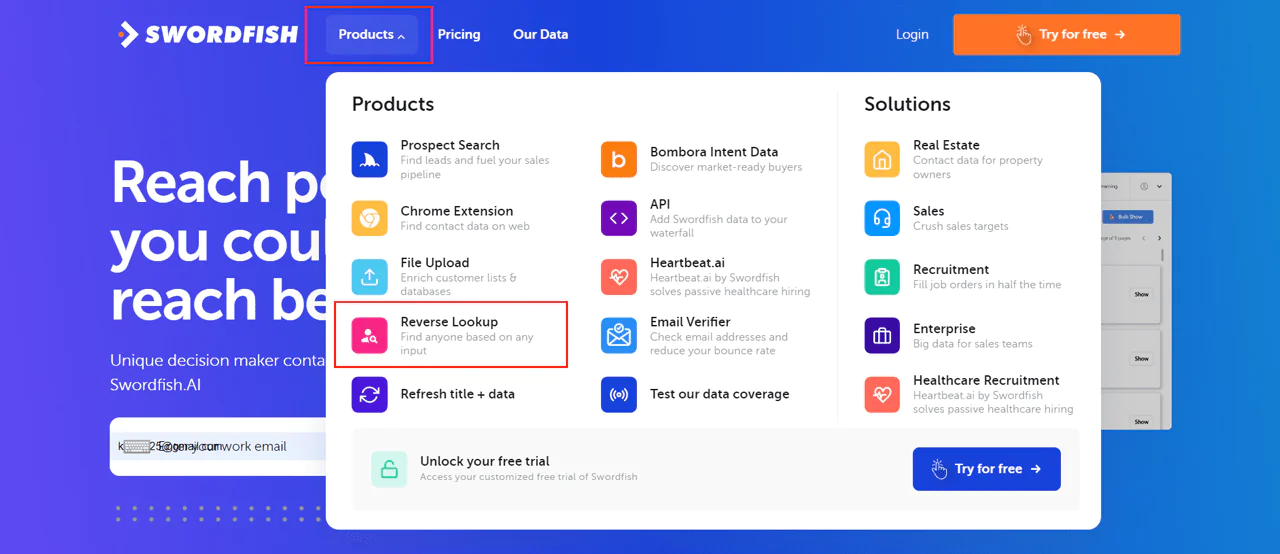
Task: Click the work email input field
Action: tap(218, 446)
